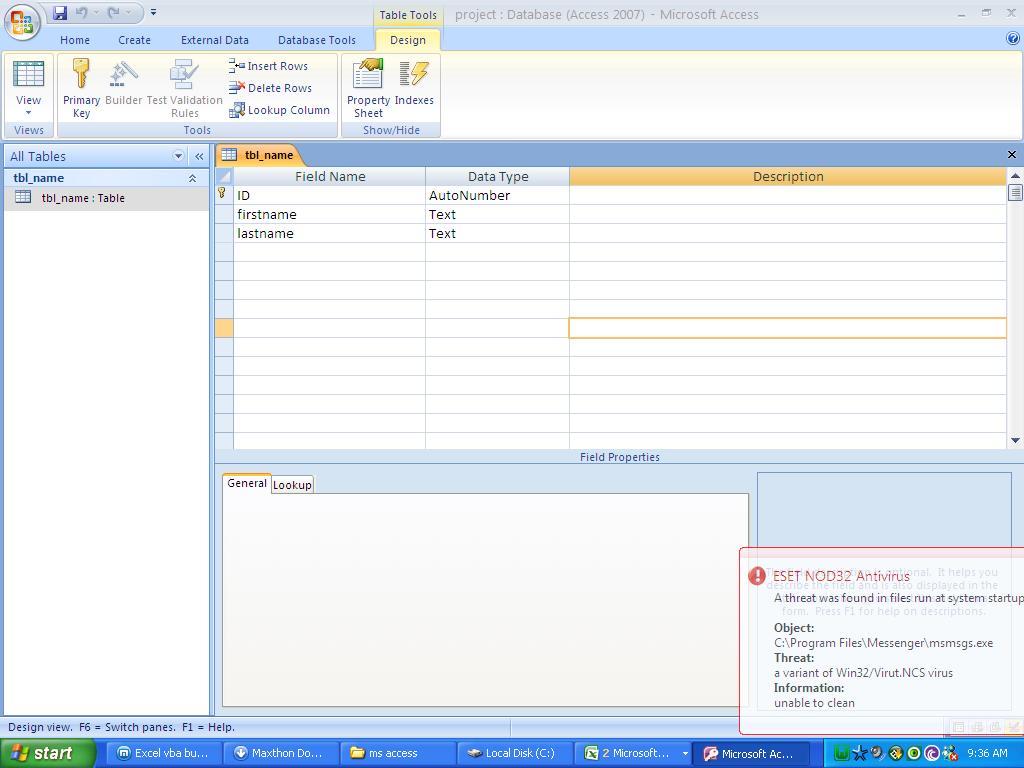Save using the Quick Access floppy icon
1024x768 pixels.
tap(60, 12)
